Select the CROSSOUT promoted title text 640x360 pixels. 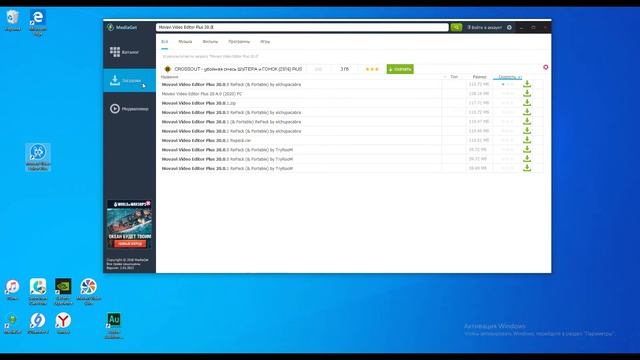coord(238,69)
